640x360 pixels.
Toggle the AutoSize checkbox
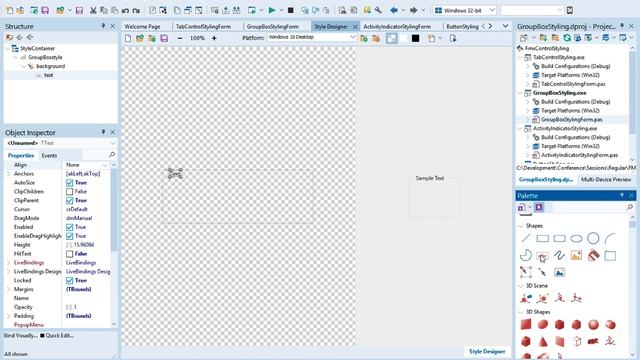69,183
